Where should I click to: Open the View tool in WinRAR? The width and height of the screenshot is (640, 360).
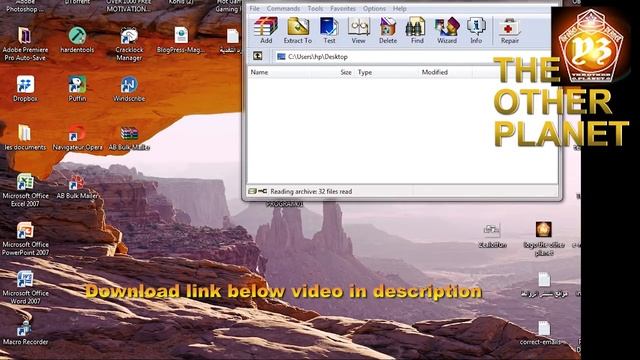pyautogui.click(x=358, y=30)
